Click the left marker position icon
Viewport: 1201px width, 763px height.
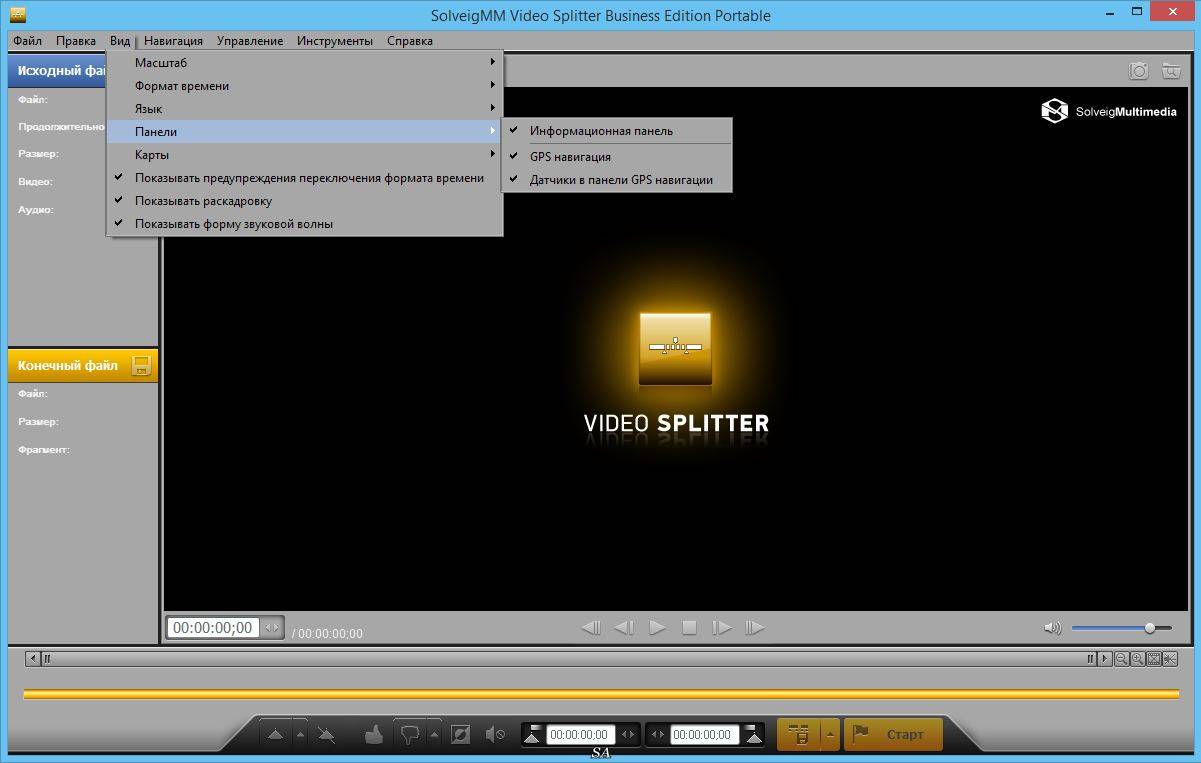click(533, 735)
